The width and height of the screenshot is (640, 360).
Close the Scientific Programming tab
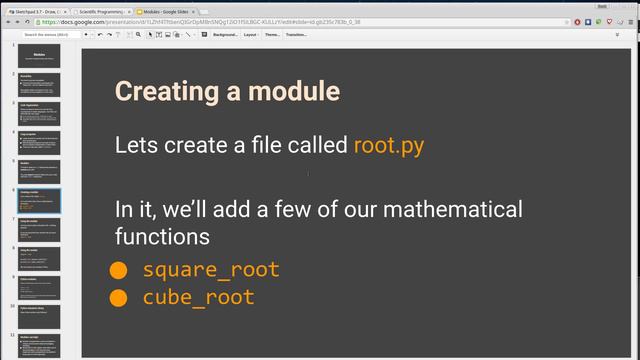(129, 12)
